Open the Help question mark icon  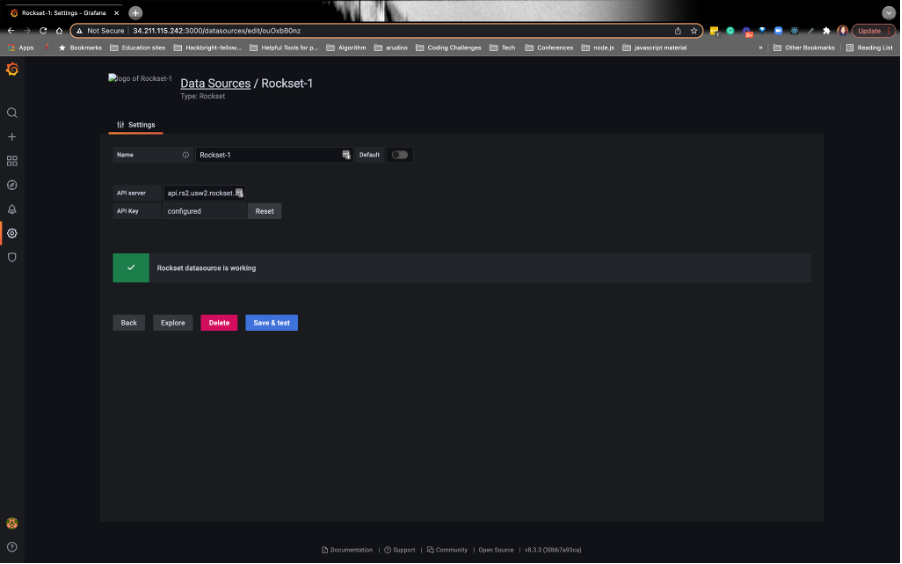tap(12, 547)
